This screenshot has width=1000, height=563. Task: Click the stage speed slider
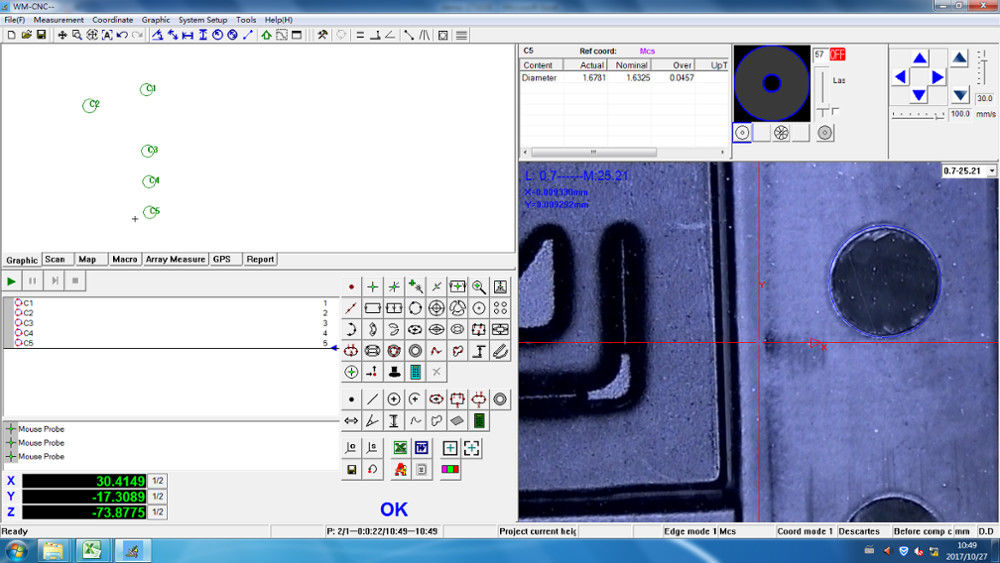click(x=917, y=114)
